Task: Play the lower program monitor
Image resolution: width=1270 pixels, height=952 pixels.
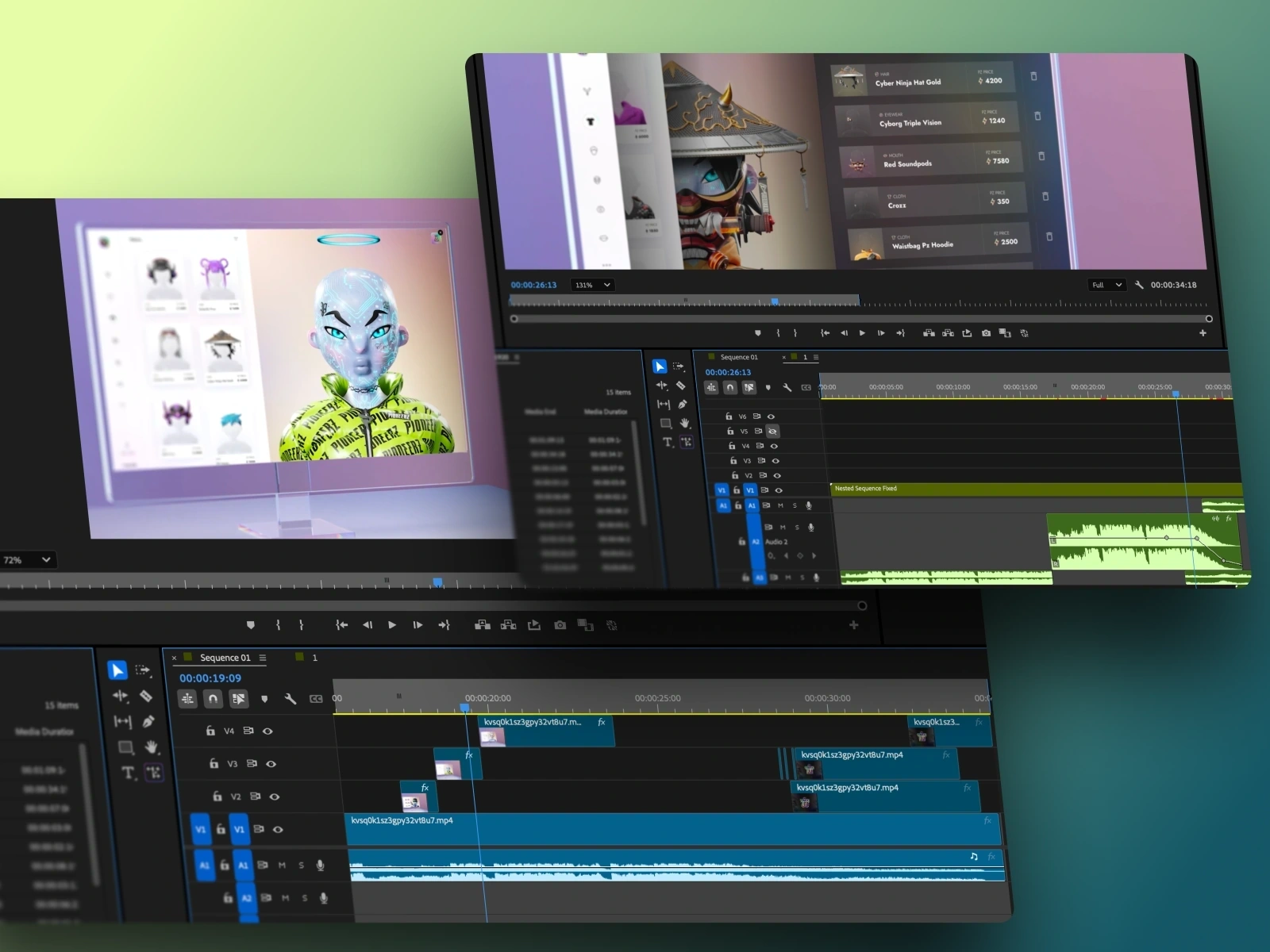Action: click(392, 625)
